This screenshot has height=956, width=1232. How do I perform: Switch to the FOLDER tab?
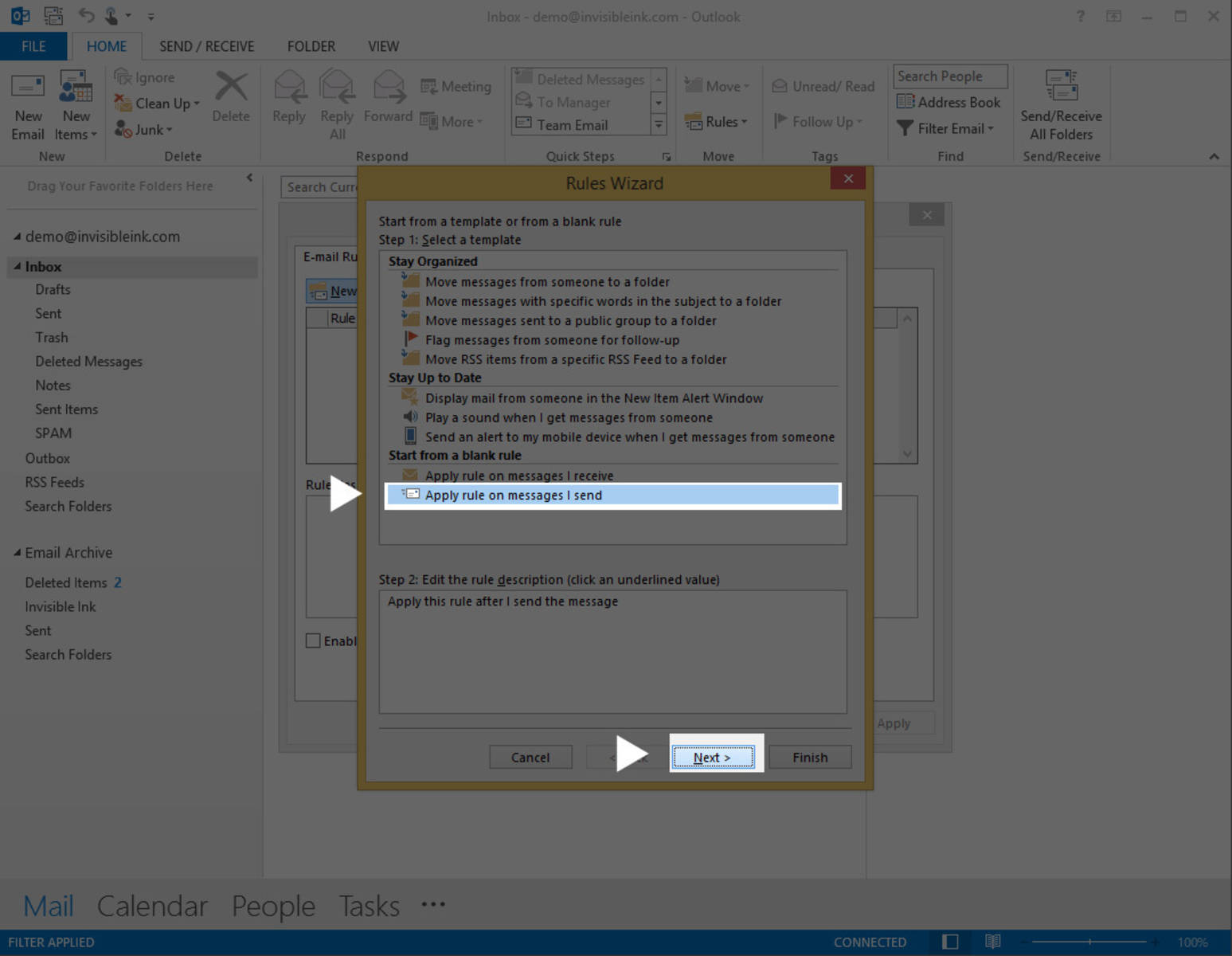coord(311,46)
